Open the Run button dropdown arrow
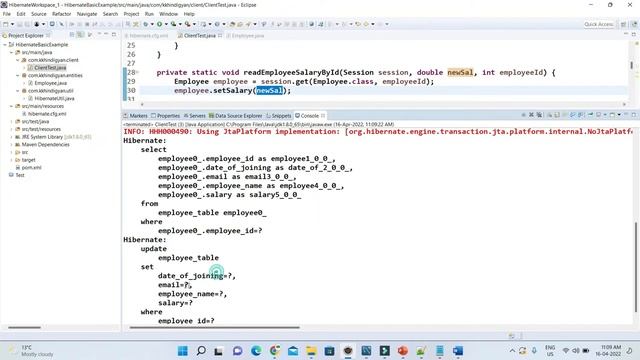The height and width of the screenshot is (360, 640). (x=166, y=24)
